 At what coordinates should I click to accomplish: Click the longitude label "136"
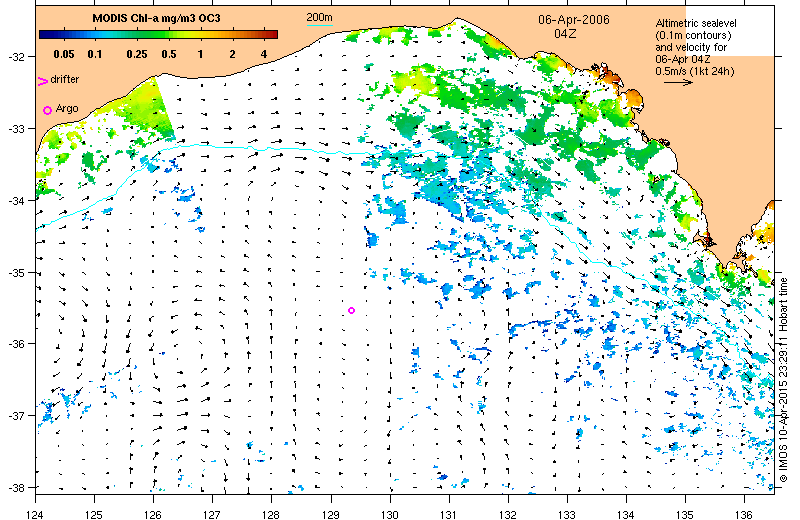click(744, 515)
